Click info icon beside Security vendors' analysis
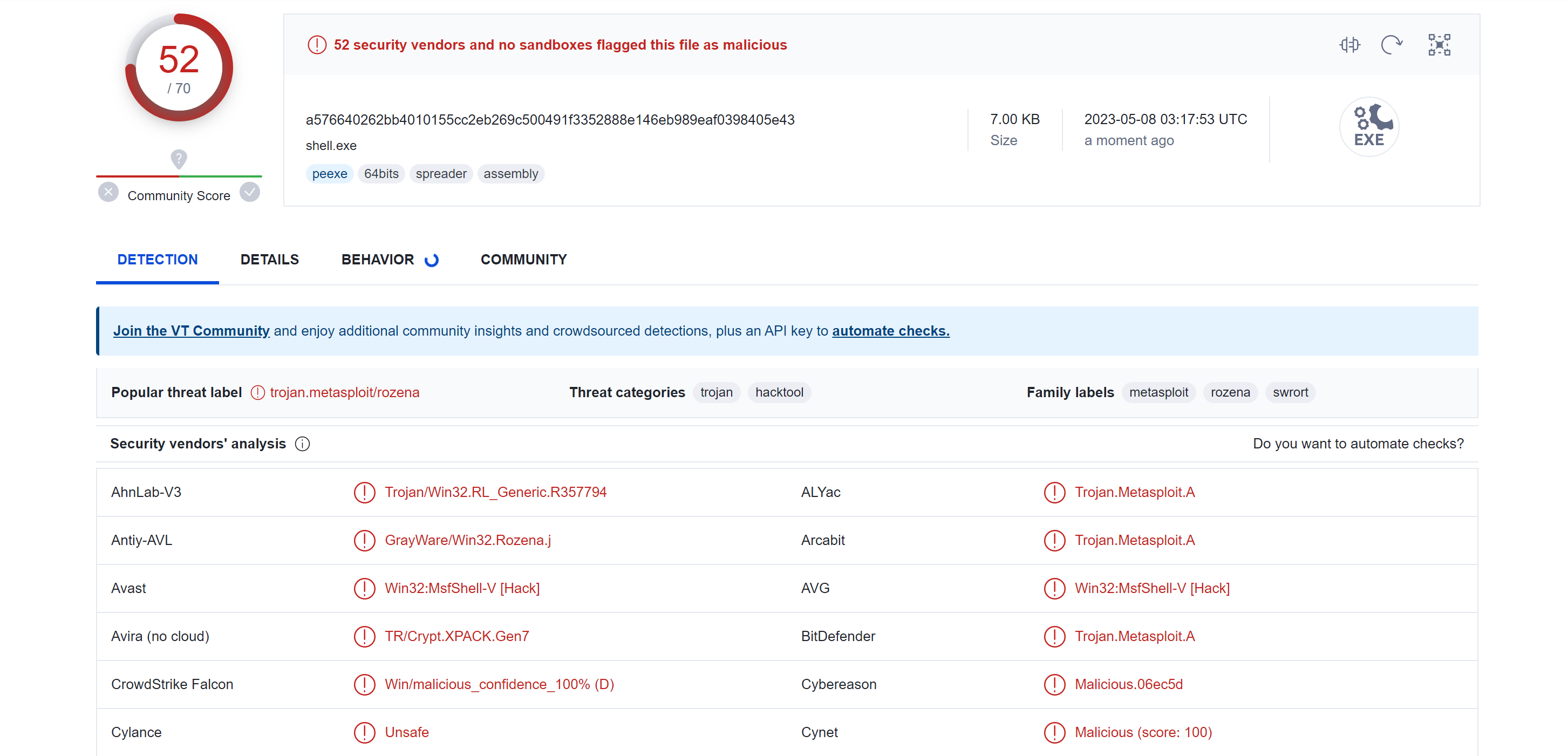 click(303, 444)
